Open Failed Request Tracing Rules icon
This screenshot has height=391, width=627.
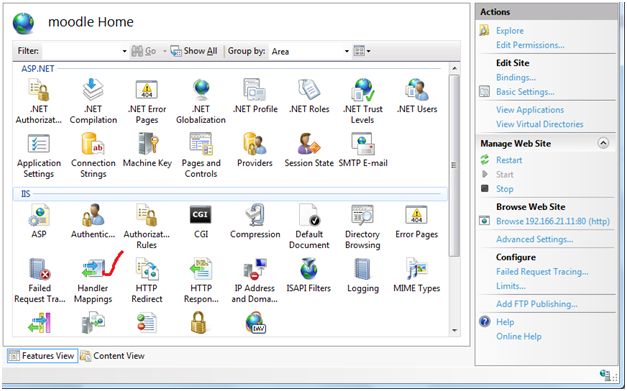pos(40,280)
